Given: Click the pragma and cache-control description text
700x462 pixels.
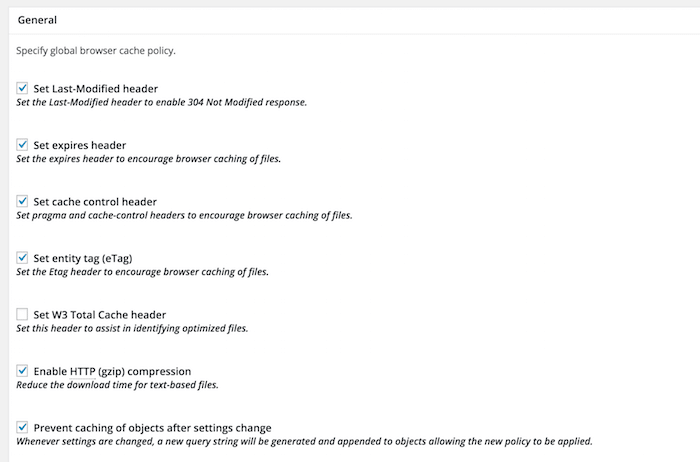Looking at the screenshot, I should pos(184,215).
